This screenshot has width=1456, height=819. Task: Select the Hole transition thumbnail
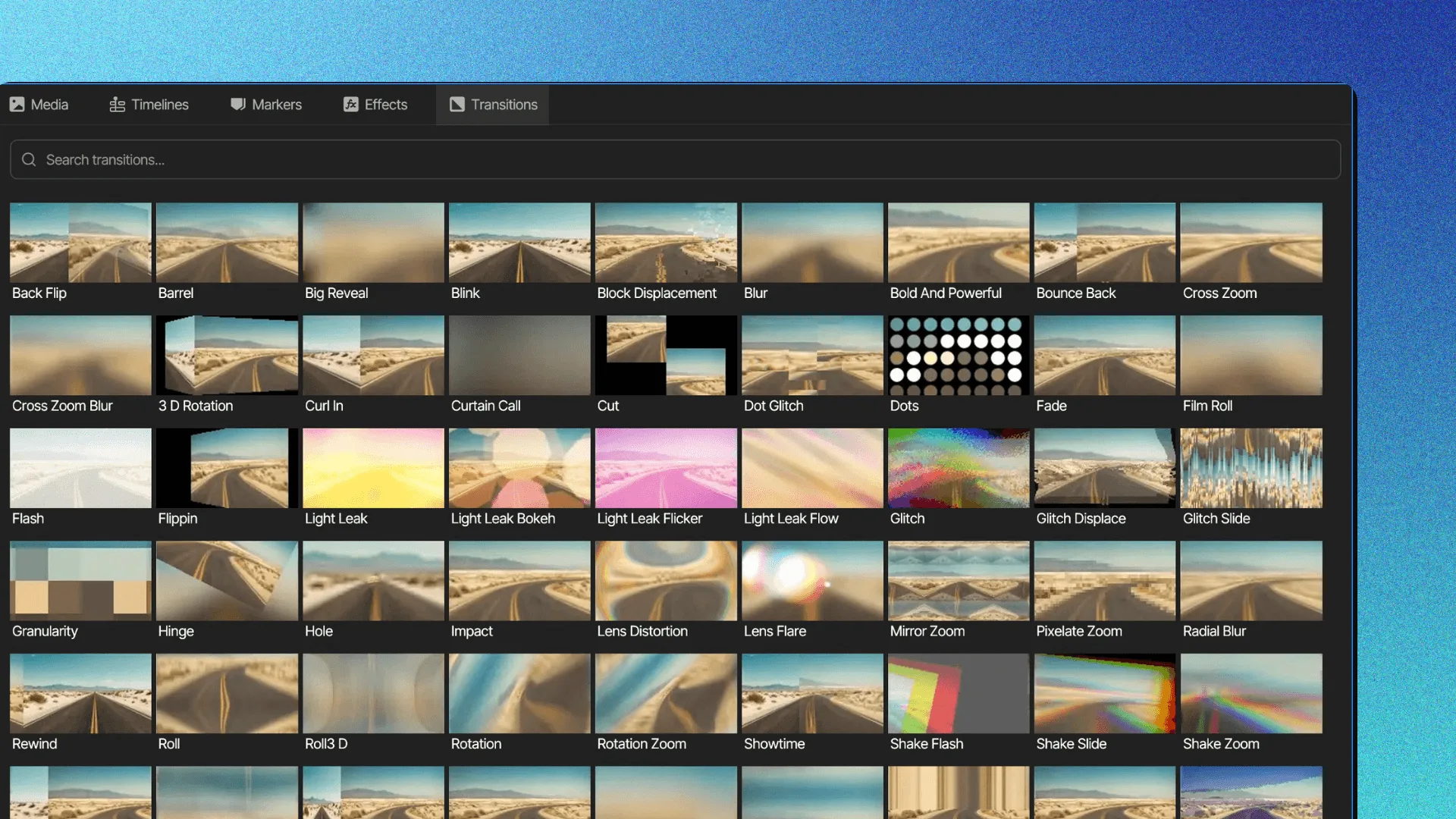(x=373, y=580)
